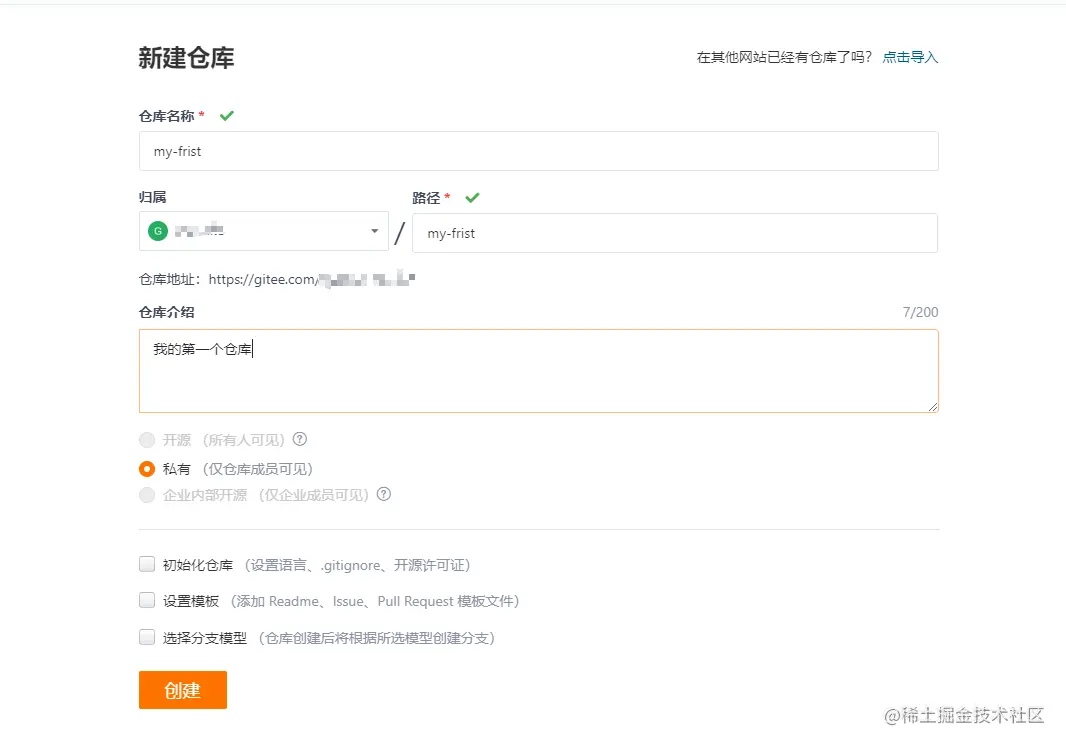Screen dimensions: 1066x747
Task: Click the green checkmark beside 路径
Action: 472,198
